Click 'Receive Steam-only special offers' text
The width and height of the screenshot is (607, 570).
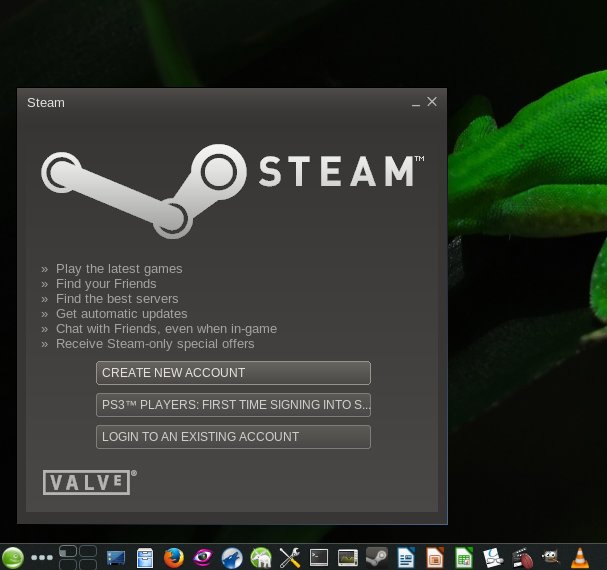coord(155,344)
